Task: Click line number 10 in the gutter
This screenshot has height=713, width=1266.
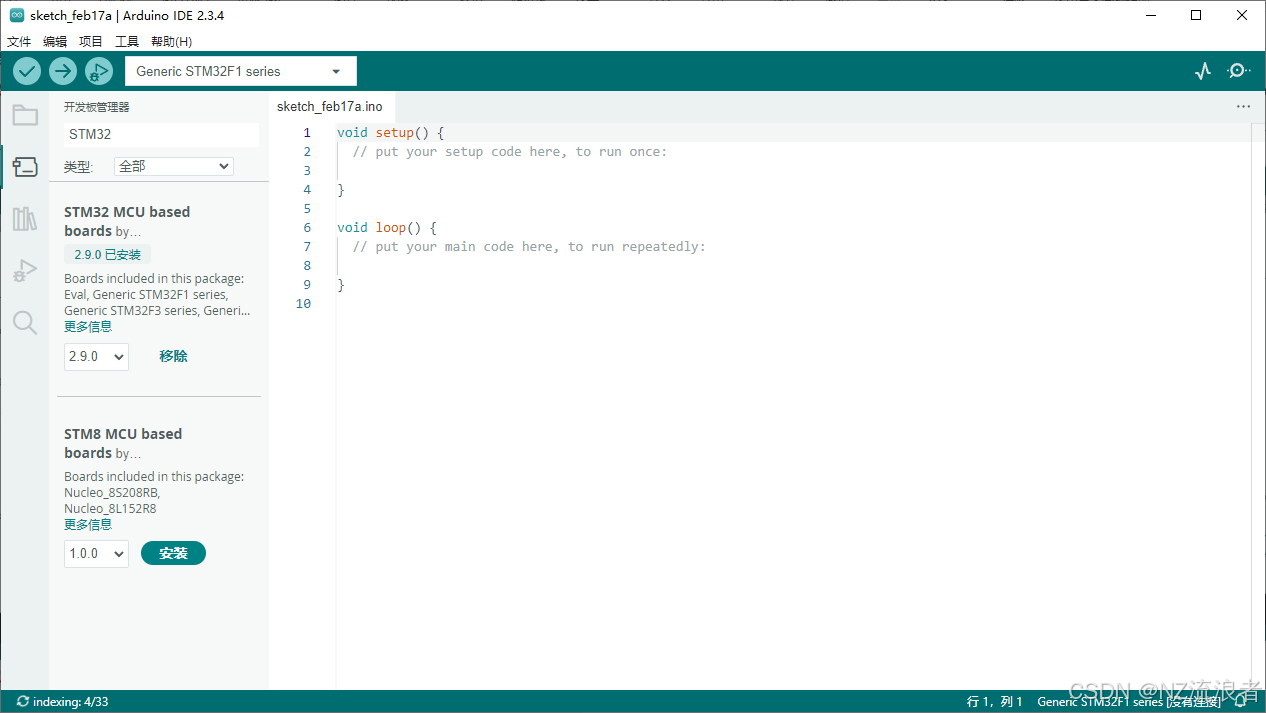Action: point(303,303)
